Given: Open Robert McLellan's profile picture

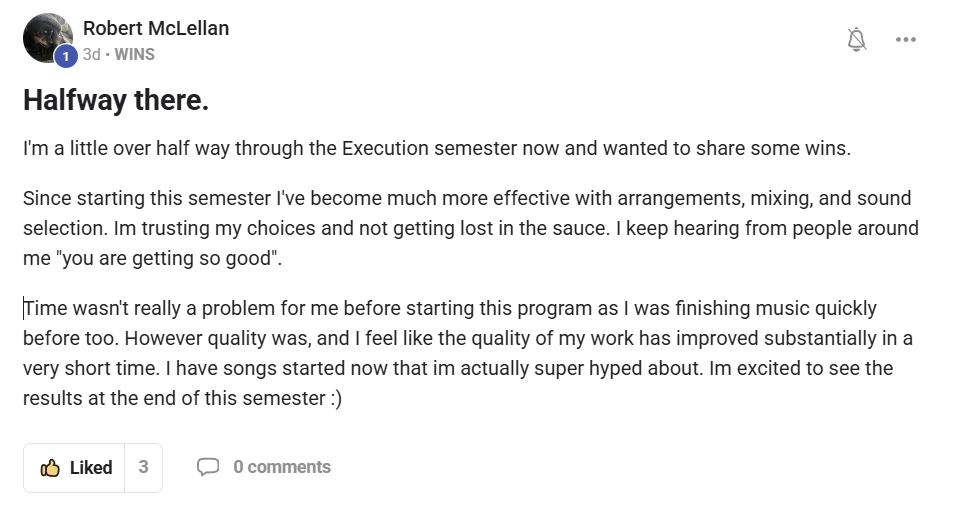Looking at the screenshot, I should 46,38.
